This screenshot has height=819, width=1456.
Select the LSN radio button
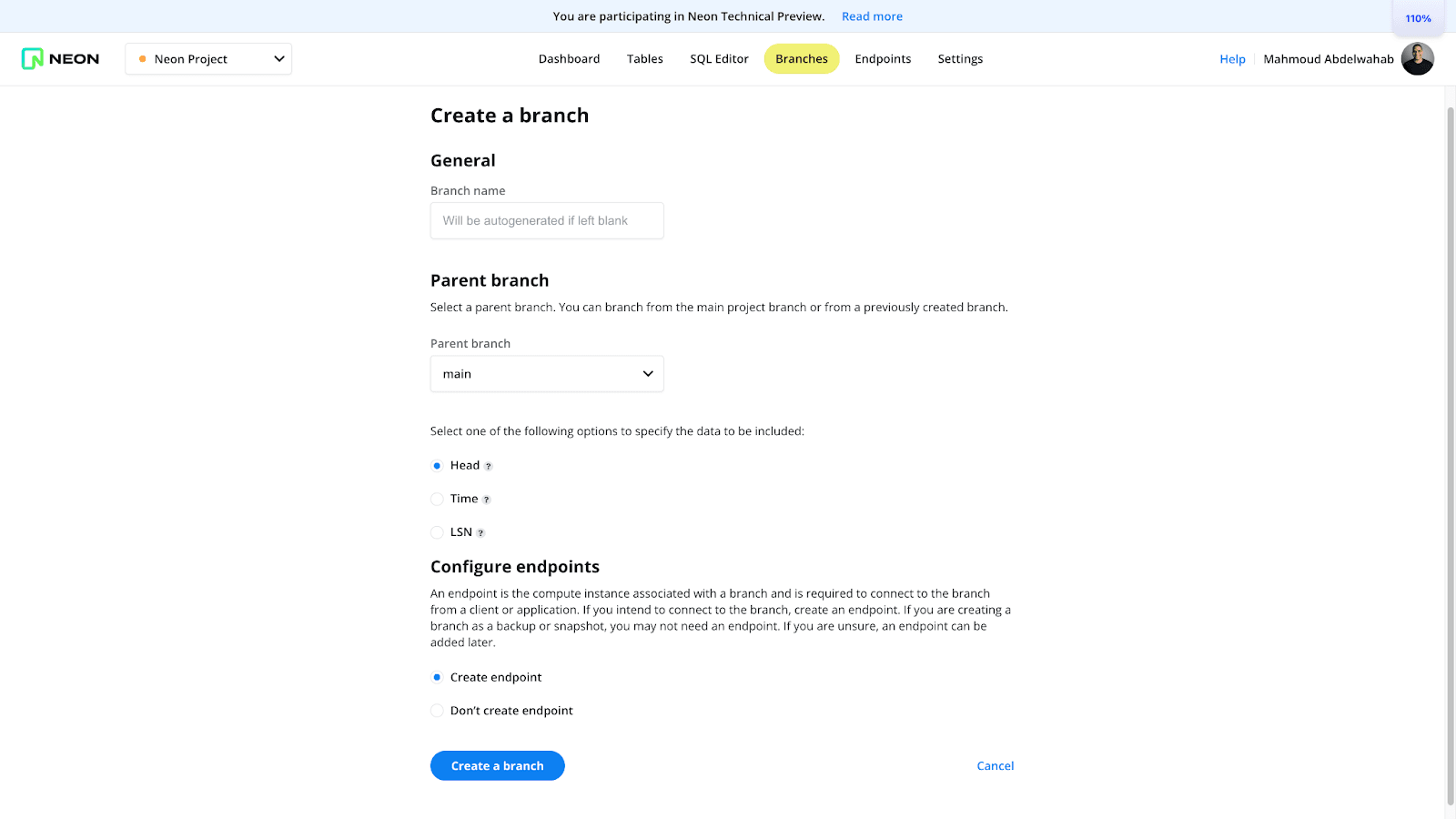coord(437,532)
